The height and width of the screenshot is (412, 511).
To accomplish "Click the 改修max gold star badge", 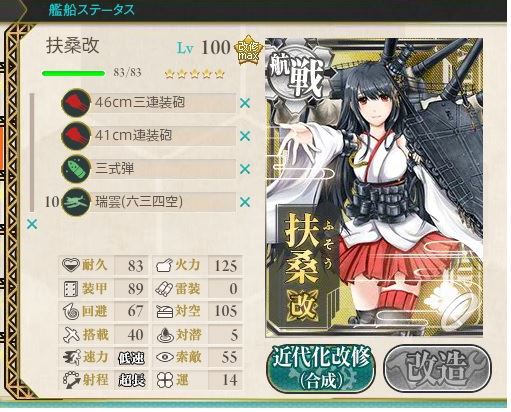I will click(248, 50).
